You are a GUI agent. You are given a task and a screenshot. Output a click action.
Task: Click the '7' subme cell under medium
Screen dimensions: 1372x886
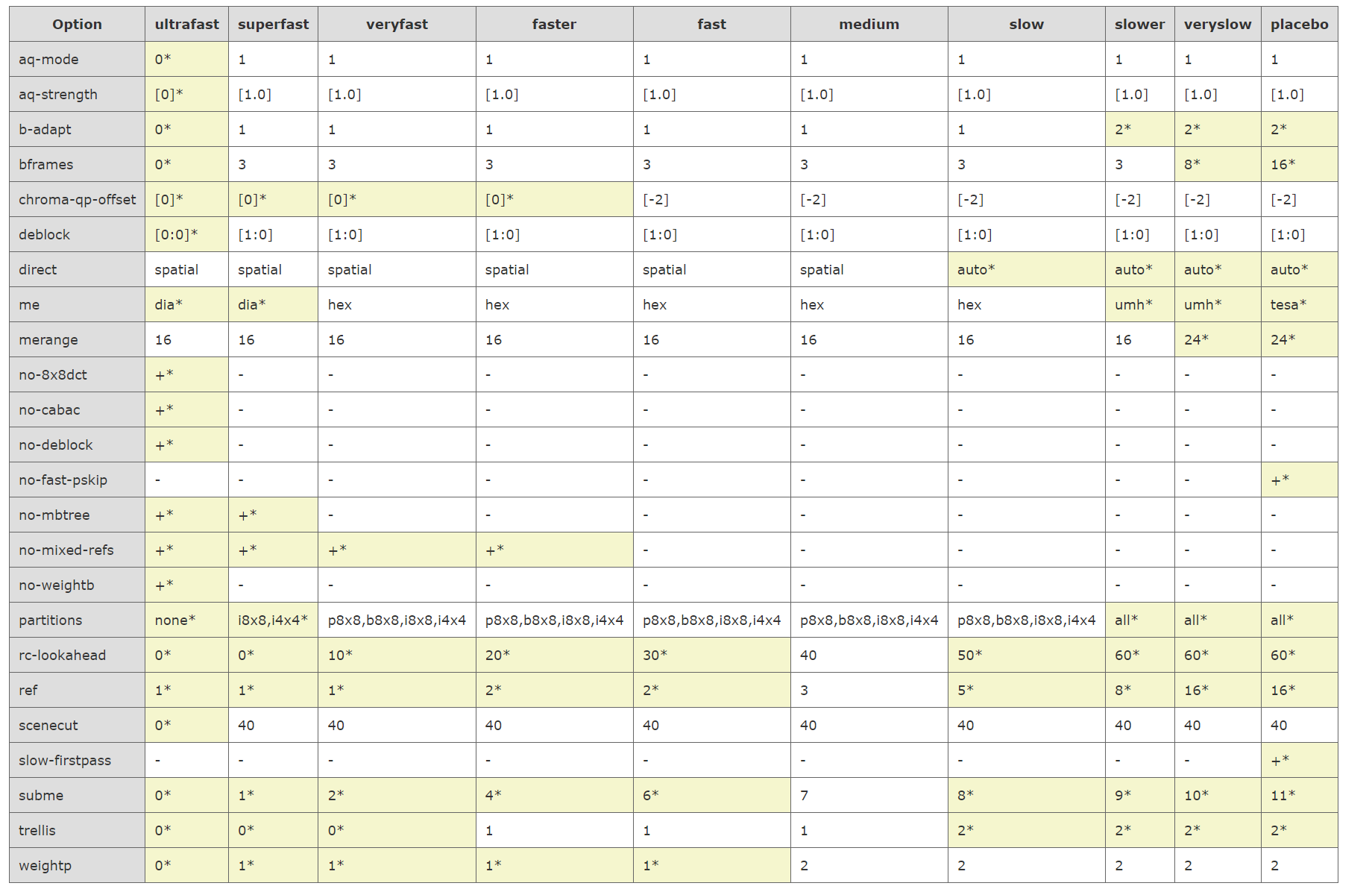[805, 796]
